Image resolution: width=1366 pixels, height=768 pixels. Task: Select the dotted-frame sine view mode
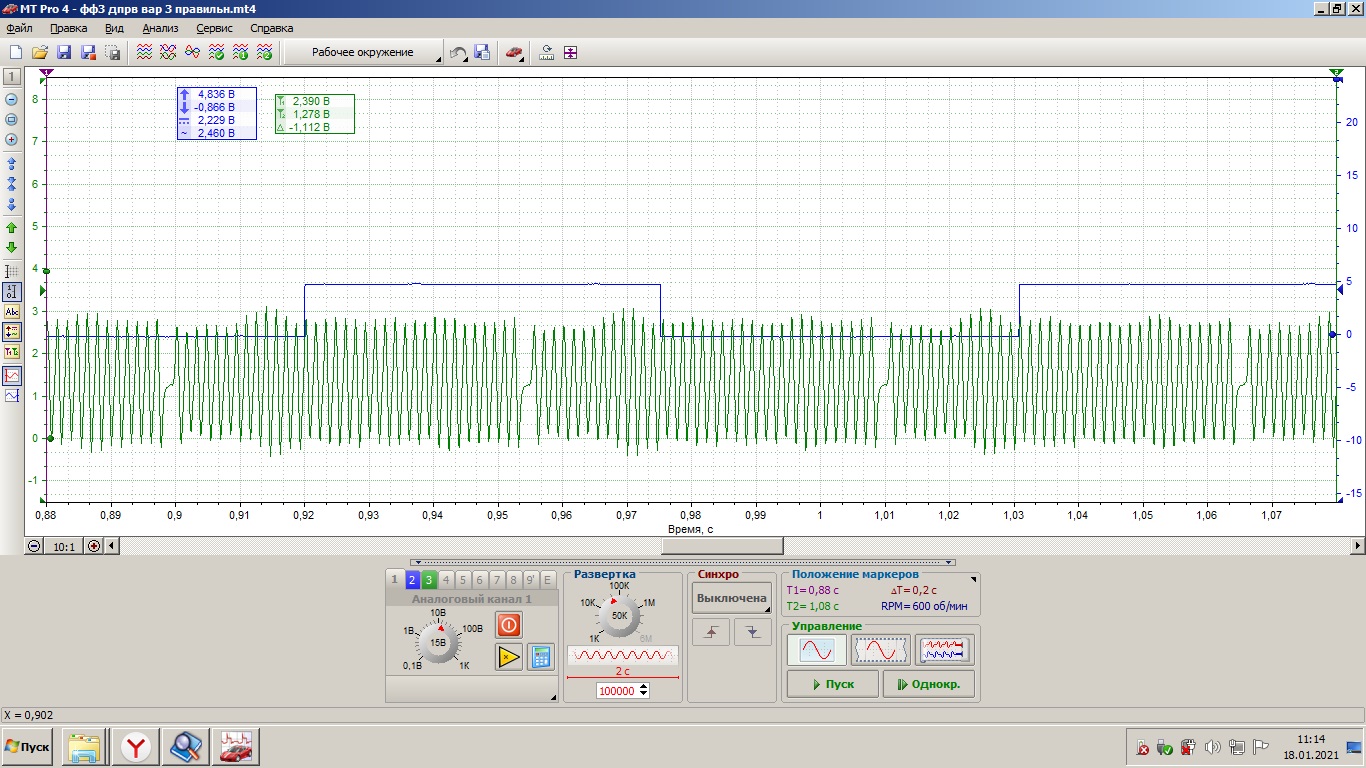pos(880,650)
